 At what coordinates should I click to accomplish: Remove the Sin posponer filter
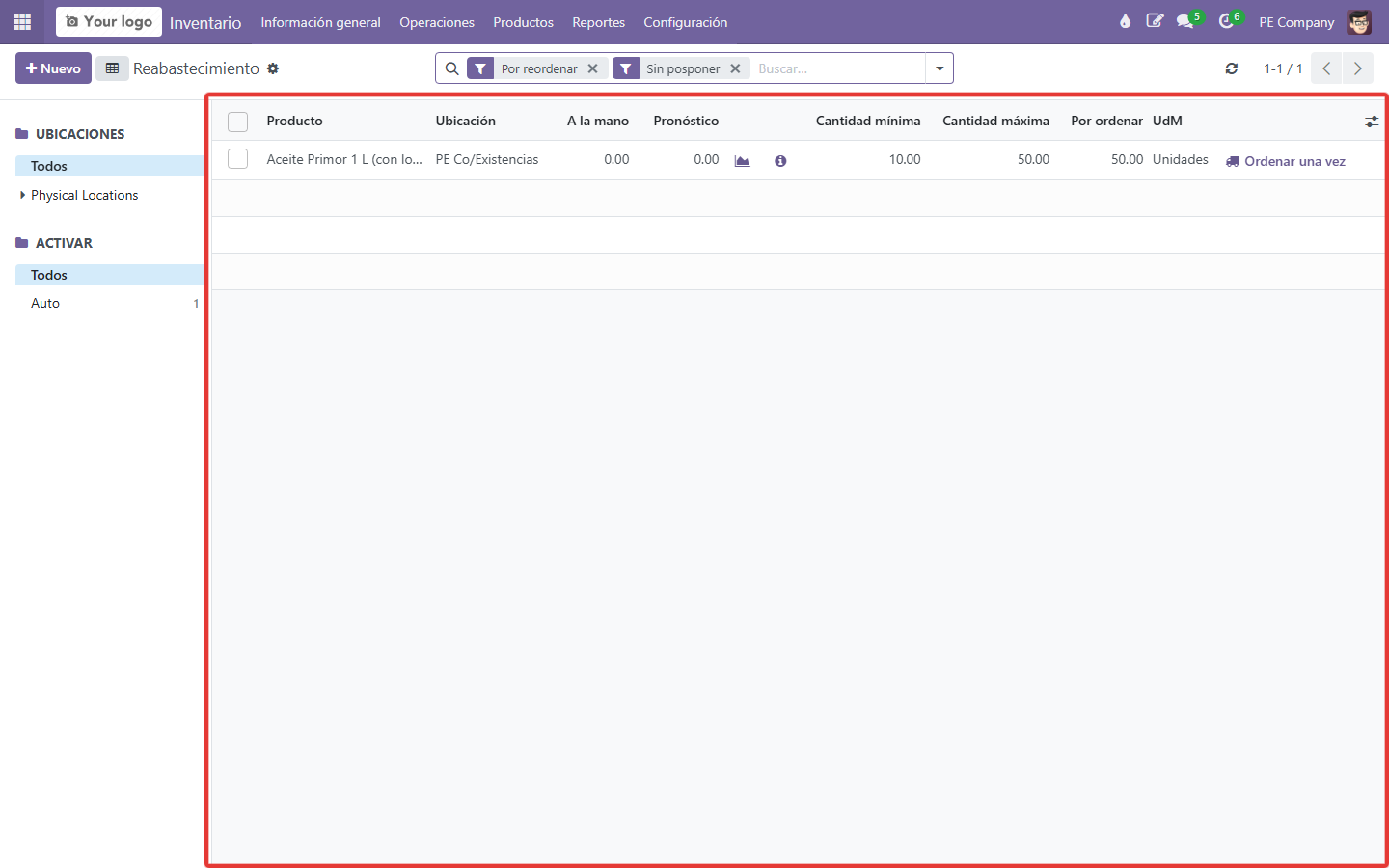(x=735, y=68)
